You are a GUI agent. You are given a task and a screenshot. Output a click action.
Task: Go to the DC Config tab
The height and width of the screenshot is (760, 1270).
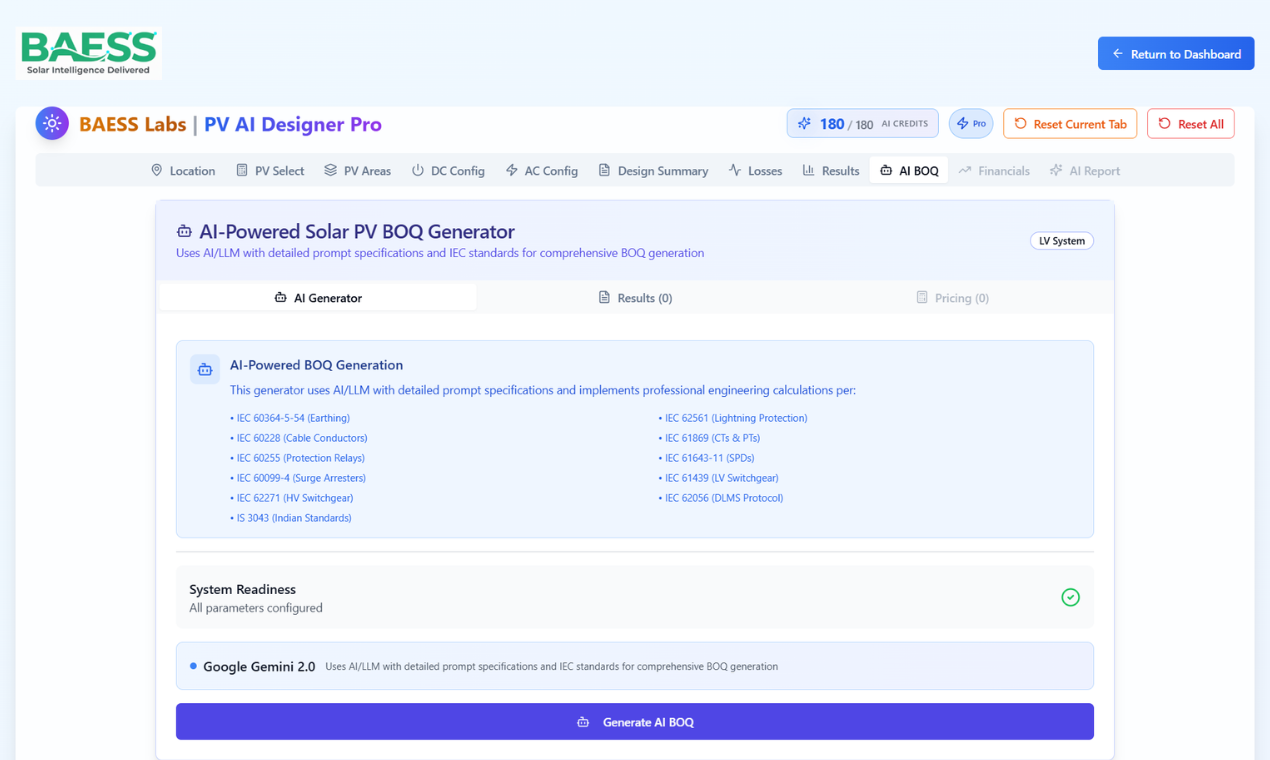tap(448, 171)
